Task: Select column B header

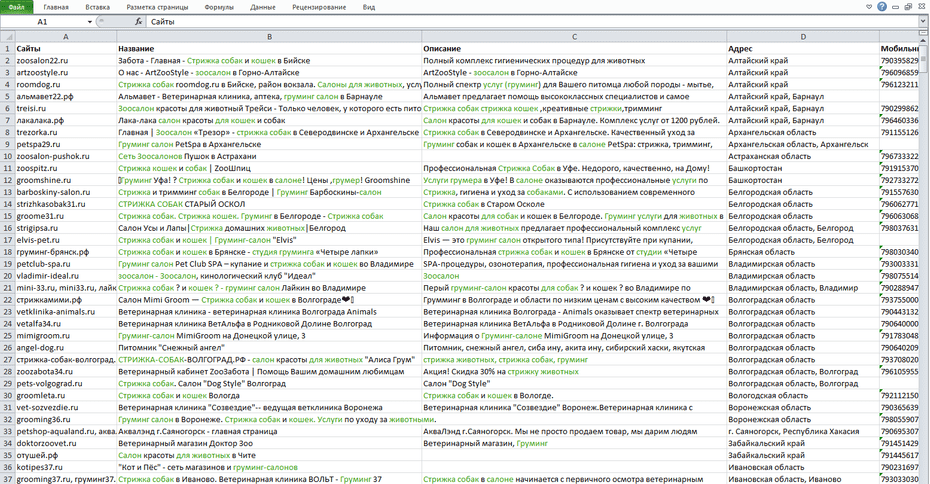Action: coord(269,37)
